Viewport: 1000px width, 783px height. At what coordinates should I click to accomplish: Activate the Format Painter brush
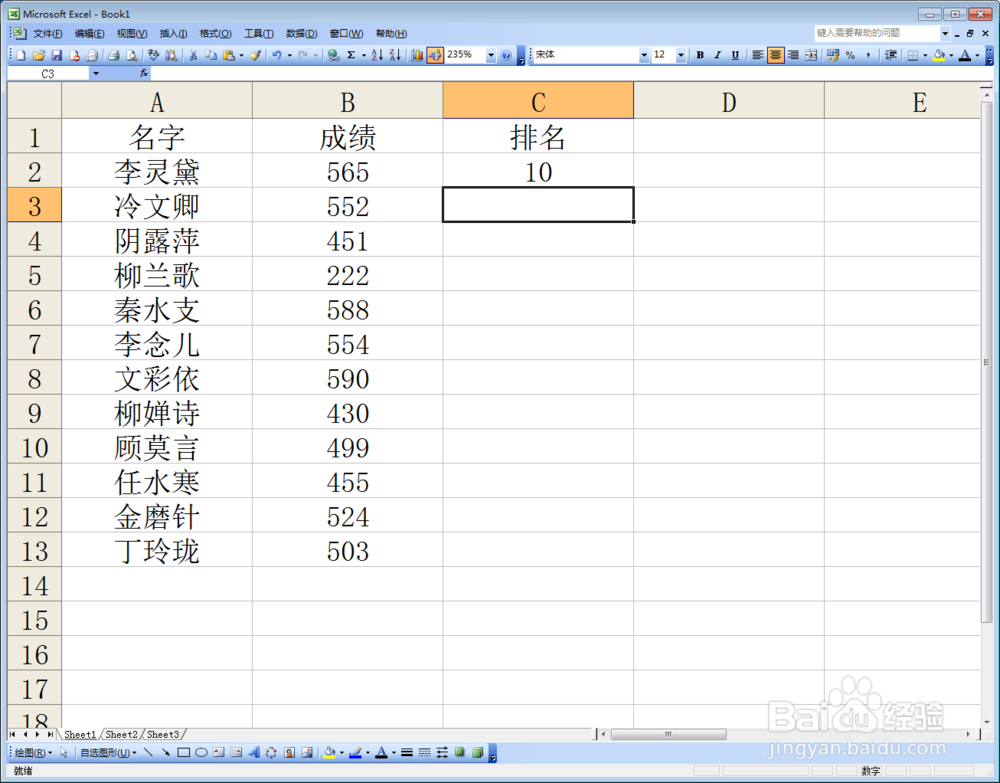pos(255,55)
